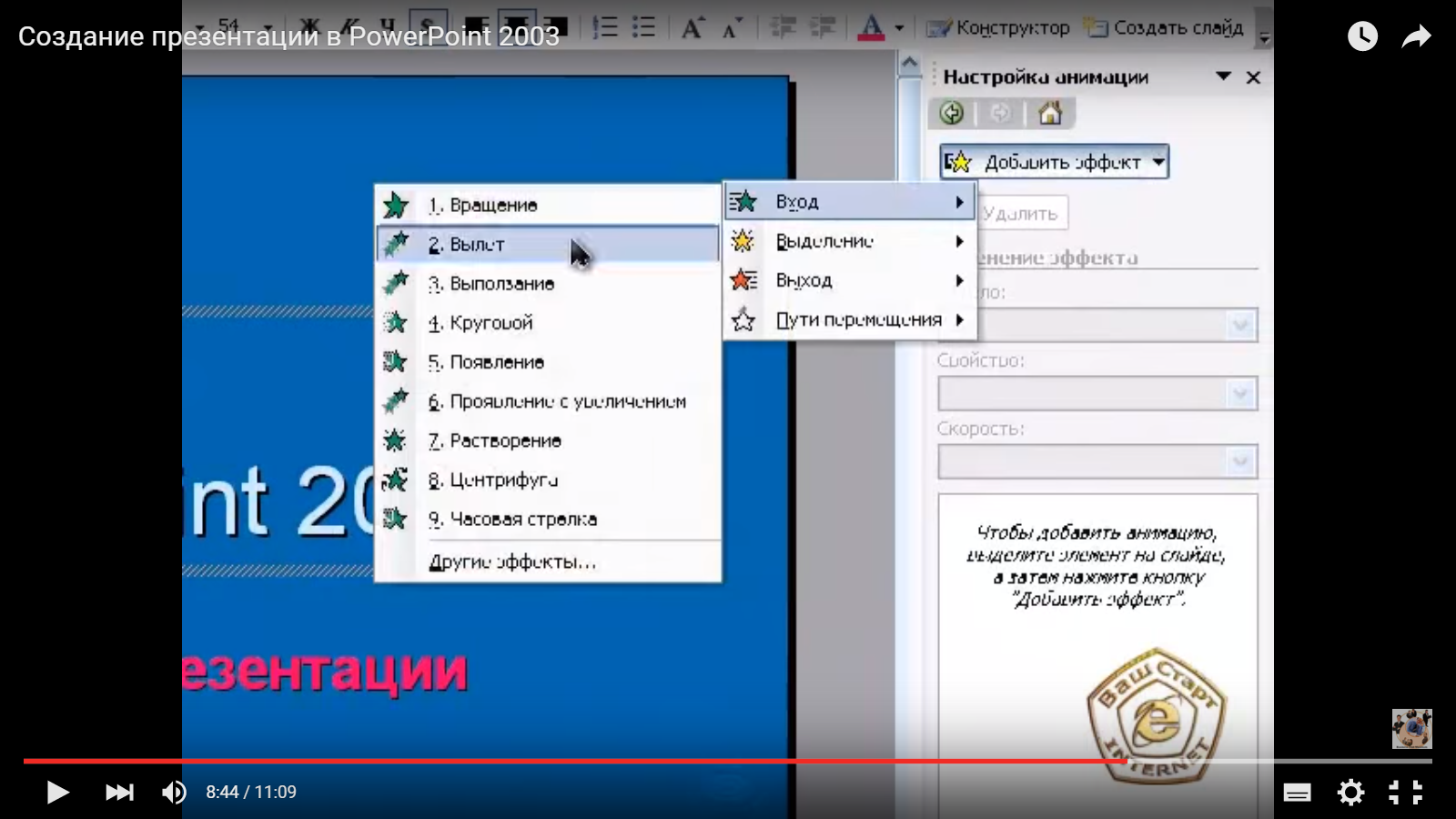Screen dimensions: 1456x819
Task: Click the 8:44 / 11:09 time display
Action: (251, 792)
